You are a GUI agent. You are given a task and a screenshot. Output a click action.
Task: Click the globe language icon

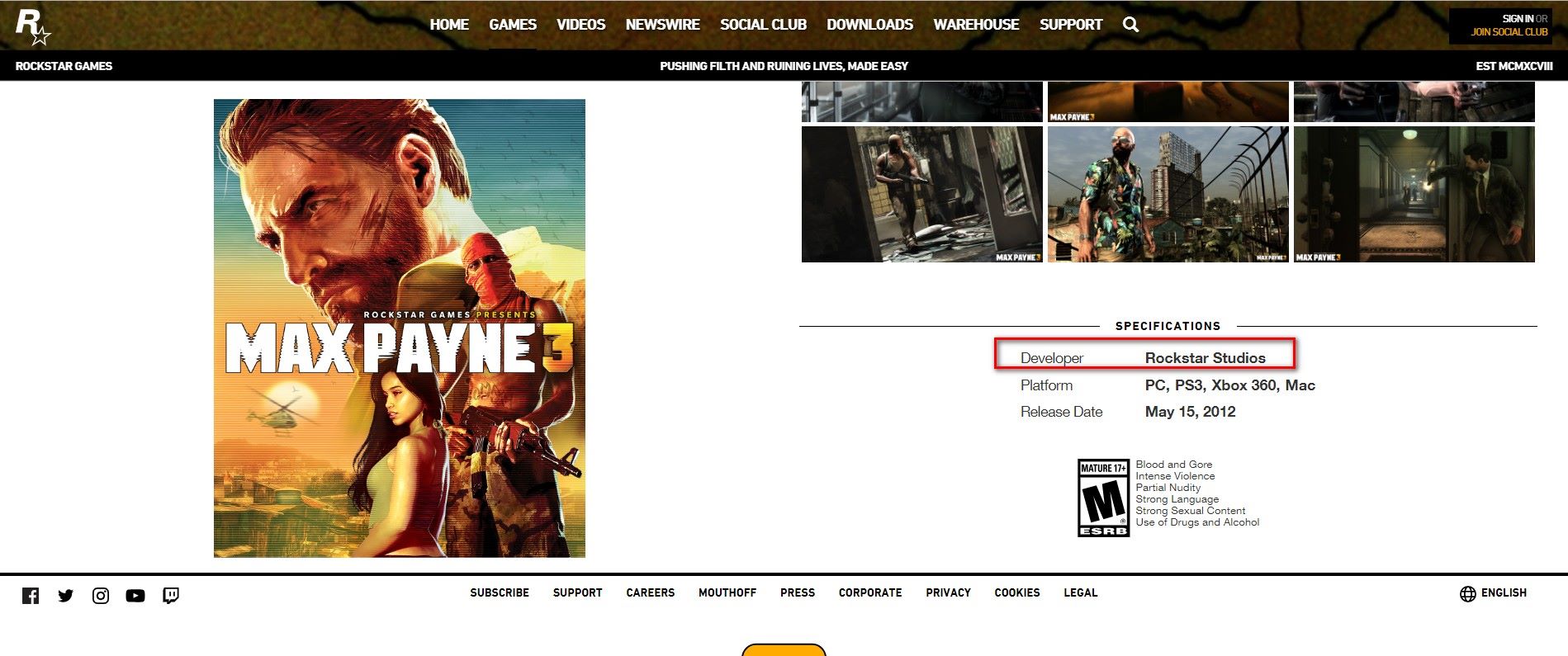pyautogui.click(x=1467, y=594)
